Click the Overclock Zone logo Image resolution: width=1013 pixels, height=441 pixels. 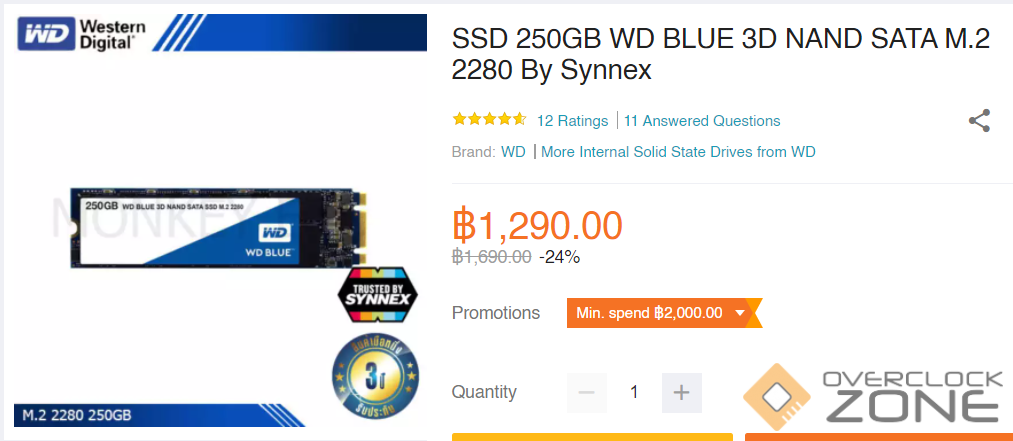pos(874,396)
